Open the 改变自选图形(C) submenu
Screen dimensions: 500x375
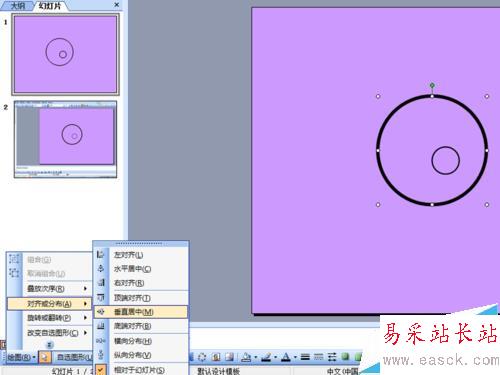[49, 333]
